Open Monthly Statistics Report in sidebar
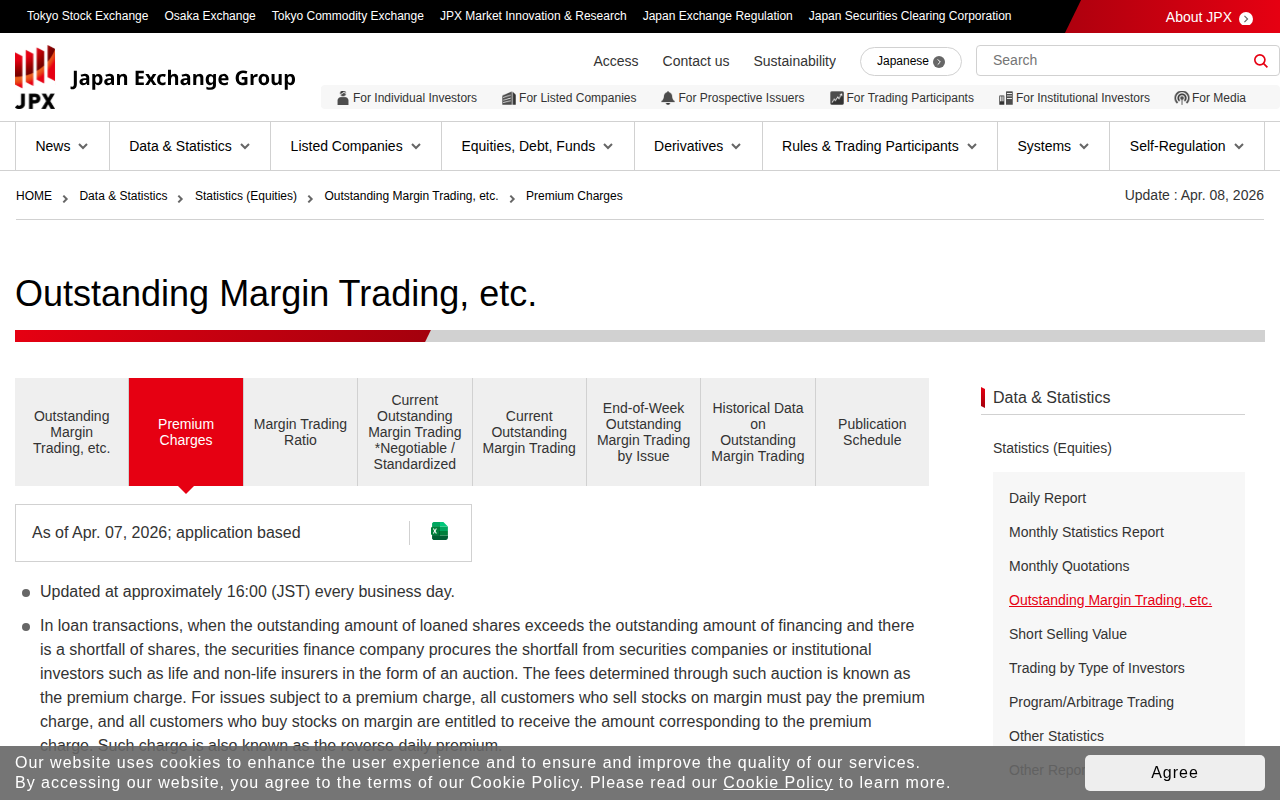The image size is (1280, 800). tap(1086, 532)
